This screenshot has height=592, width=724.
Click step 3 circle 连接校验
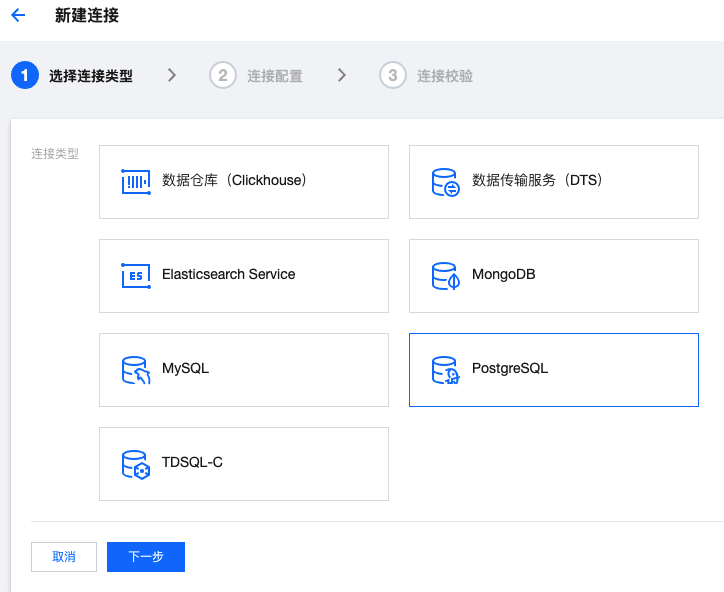pyautogui.click(x=393, y=75)
